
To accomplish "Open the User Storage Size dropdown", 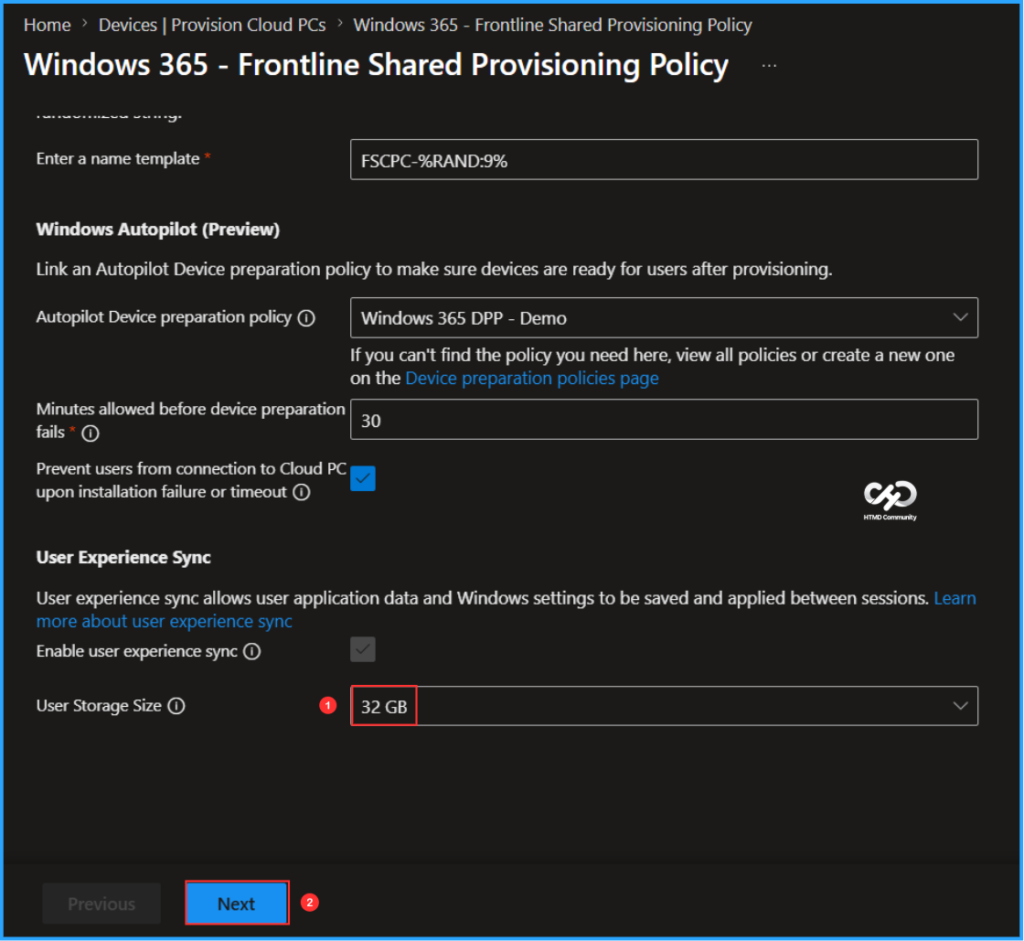I will click(x=664, y=706).
